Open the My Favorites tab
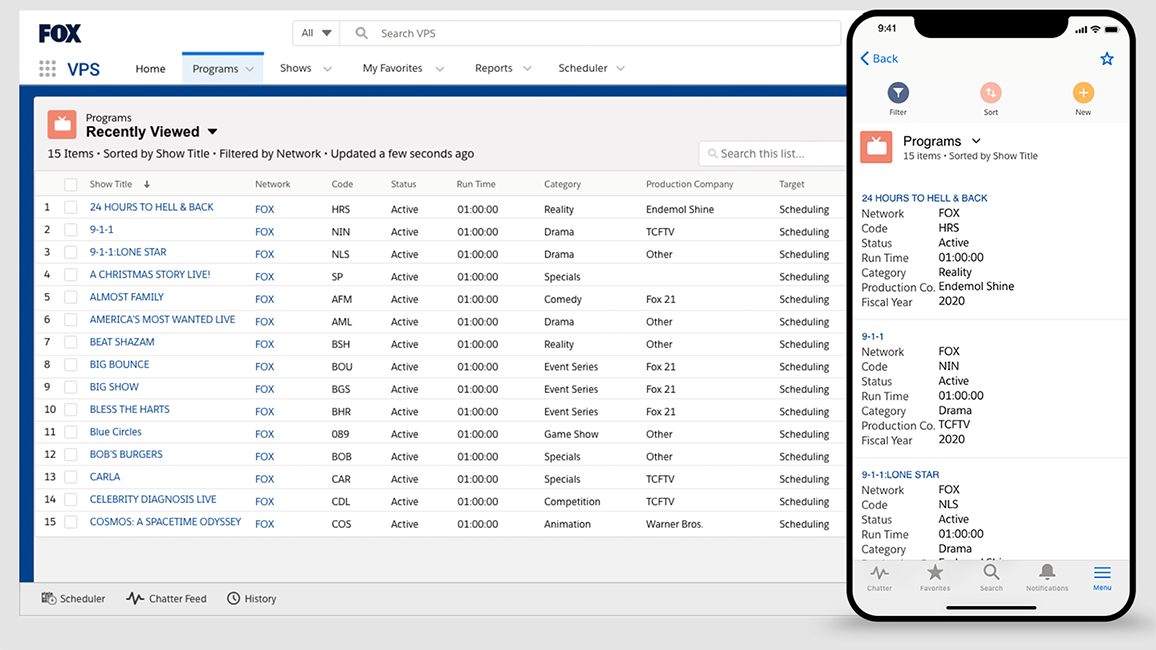Viewport: 1156px width, 650px height. 392,69
